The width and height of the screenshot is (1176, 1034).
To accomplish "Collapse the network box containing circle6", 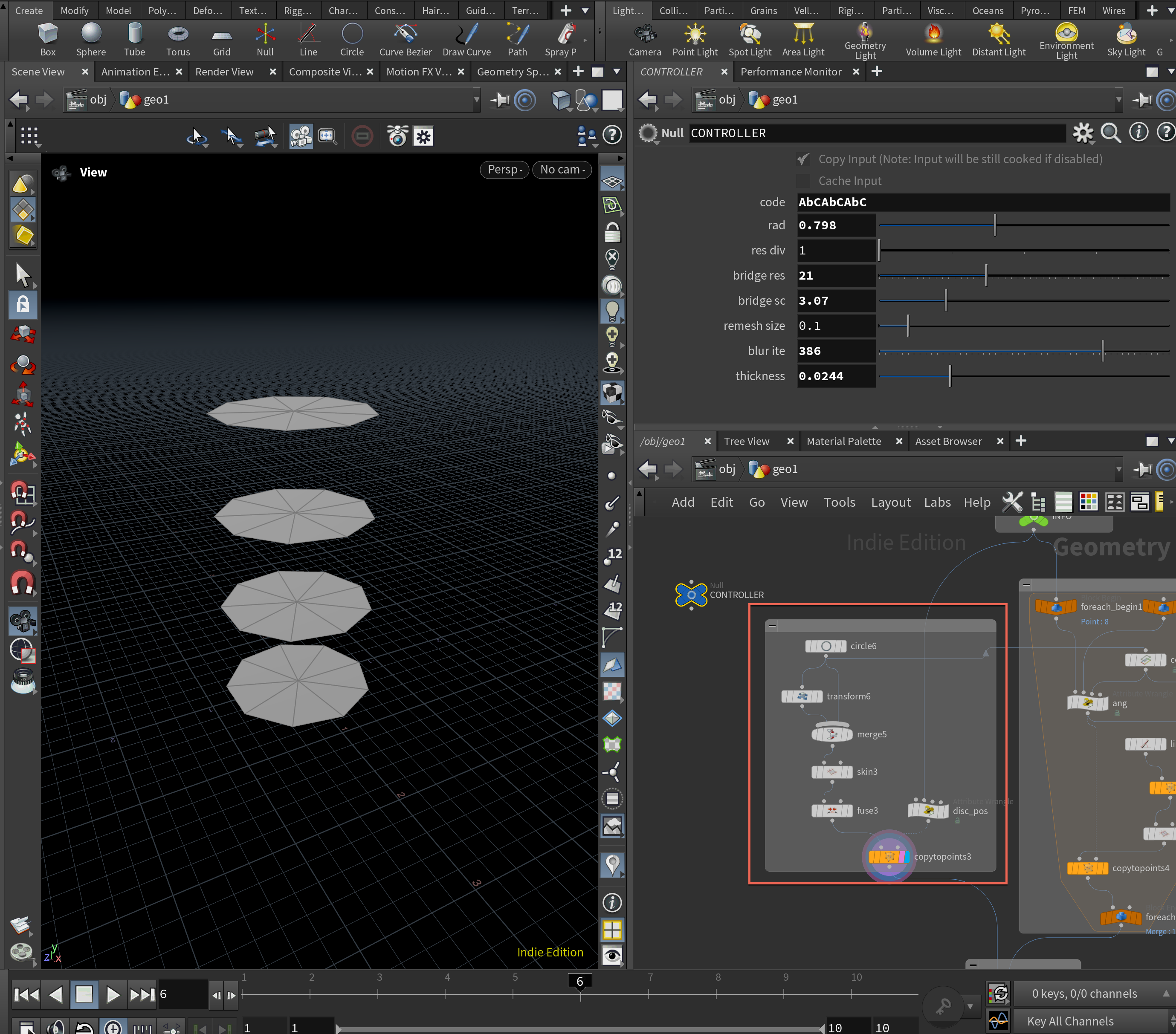I will 773,625.
